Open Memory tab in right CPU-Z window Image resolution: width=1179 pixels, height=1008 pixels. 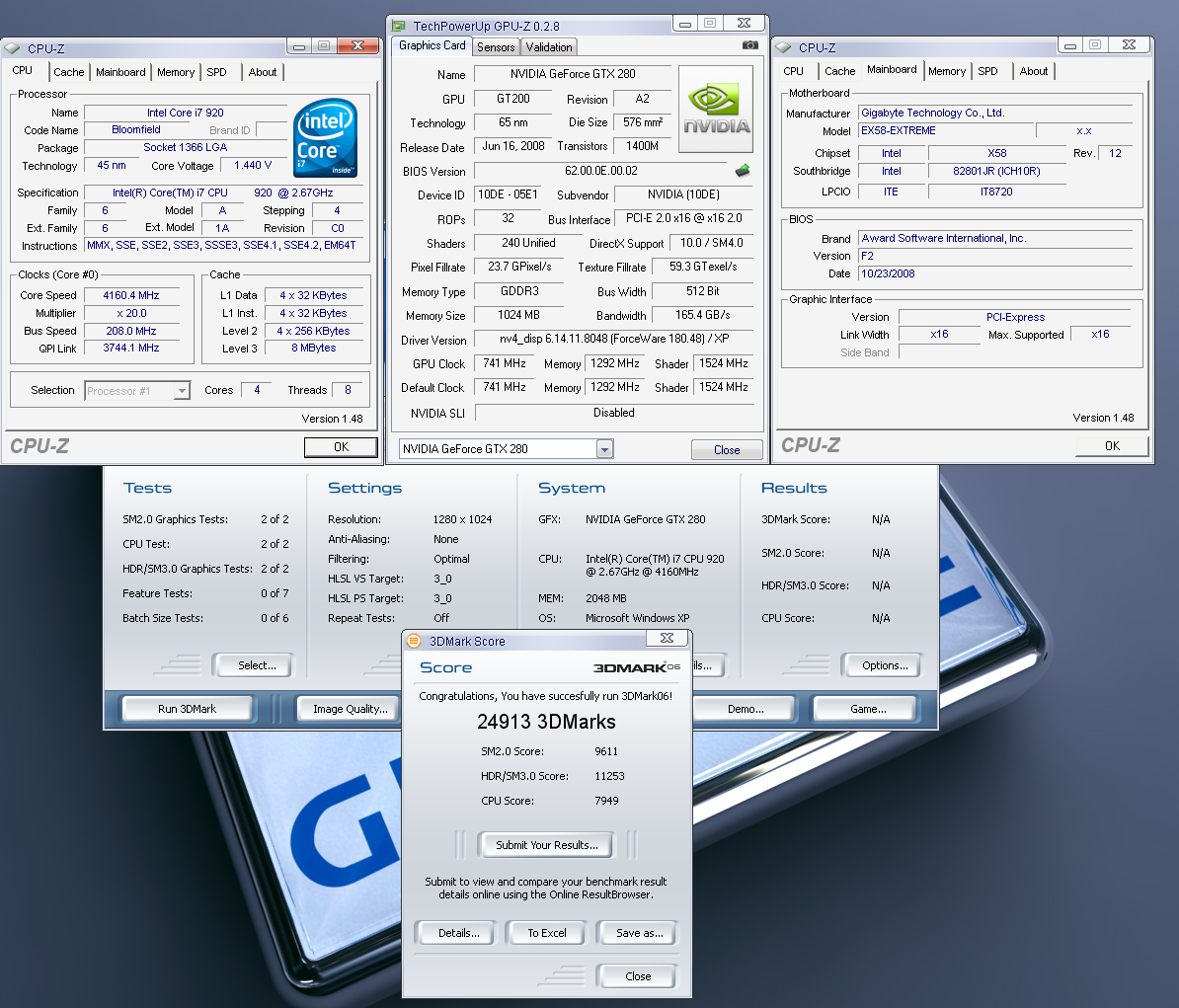(947, 71)
